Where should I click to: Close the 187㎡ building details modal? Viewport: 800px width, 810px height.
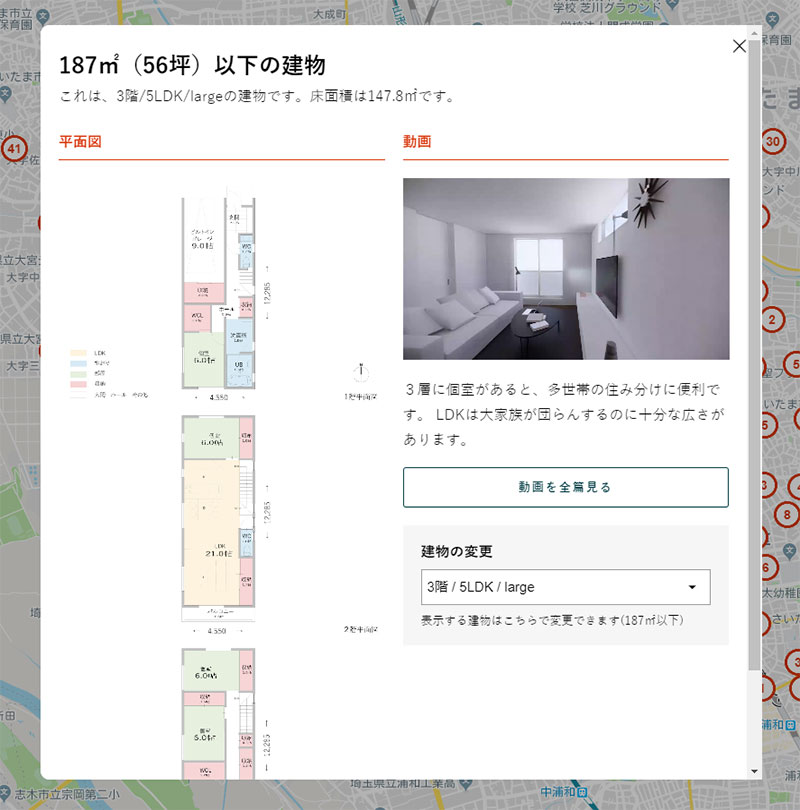click(x=739, y=46)
